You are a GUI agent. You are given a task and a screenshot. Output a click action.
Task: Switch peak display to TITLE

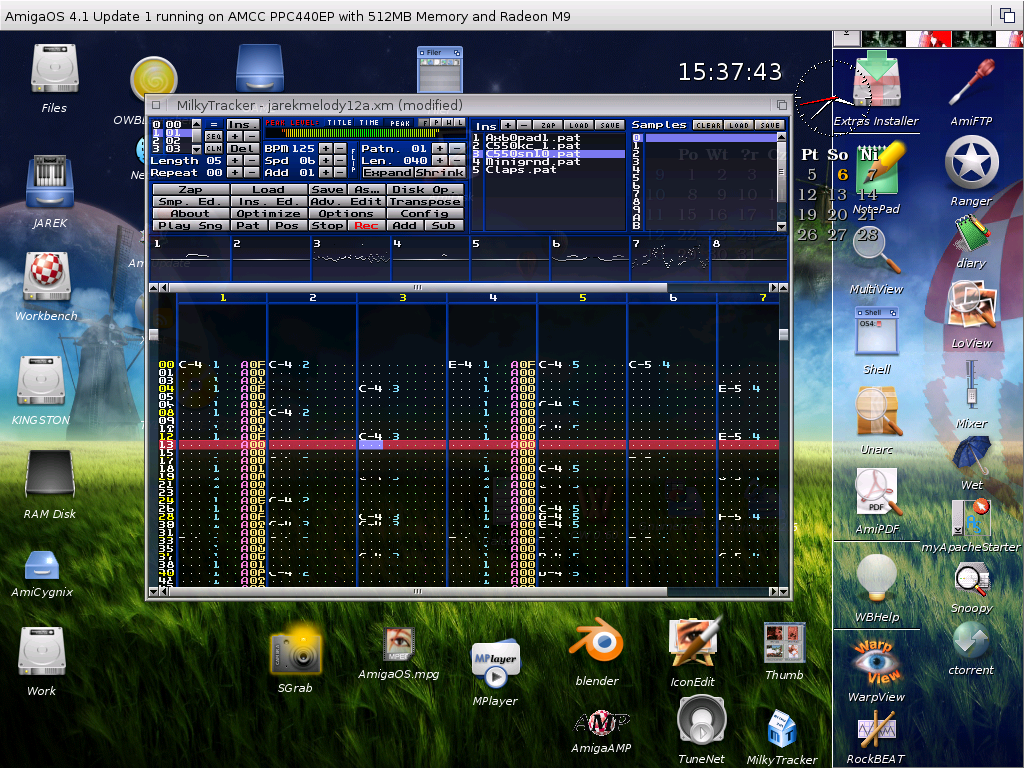pos(340,123)
